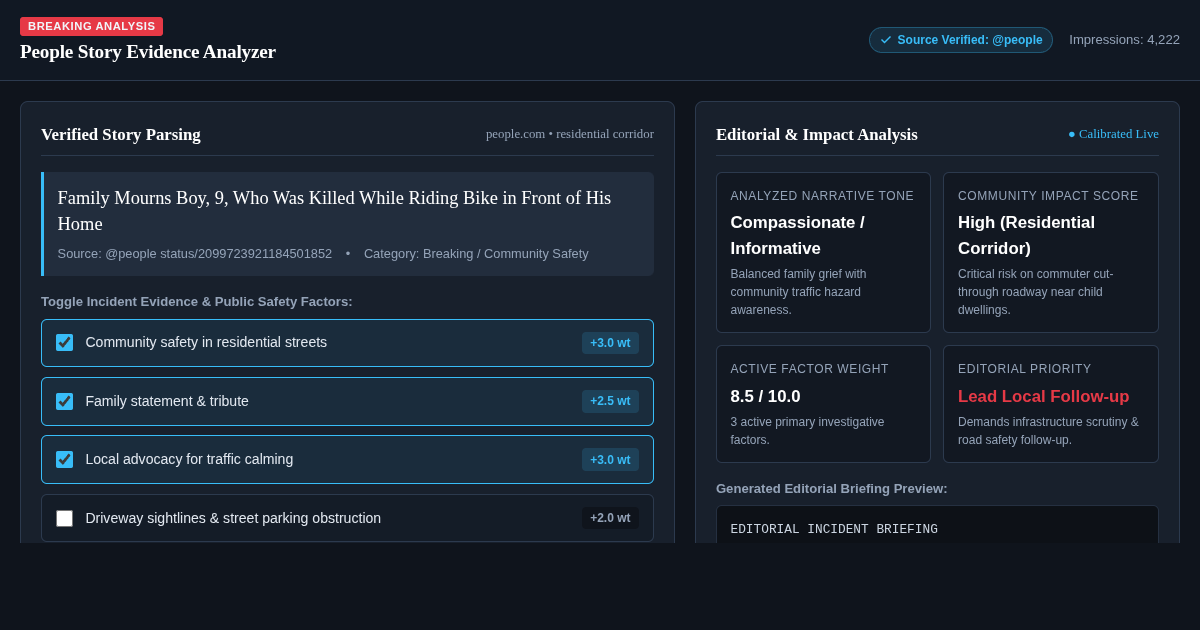
Task: Open the Community Impact Score card
Action: tap(1051, 252)
